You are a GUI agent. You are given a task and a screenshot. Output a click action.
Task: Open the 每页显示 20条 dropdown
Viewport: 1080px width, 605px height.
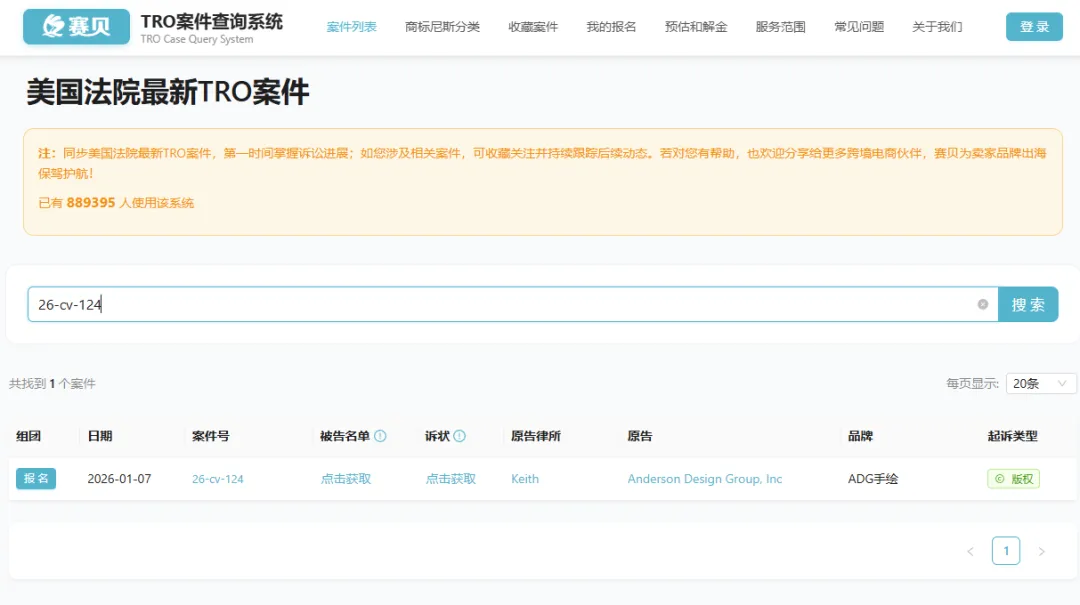point(1040,382)
